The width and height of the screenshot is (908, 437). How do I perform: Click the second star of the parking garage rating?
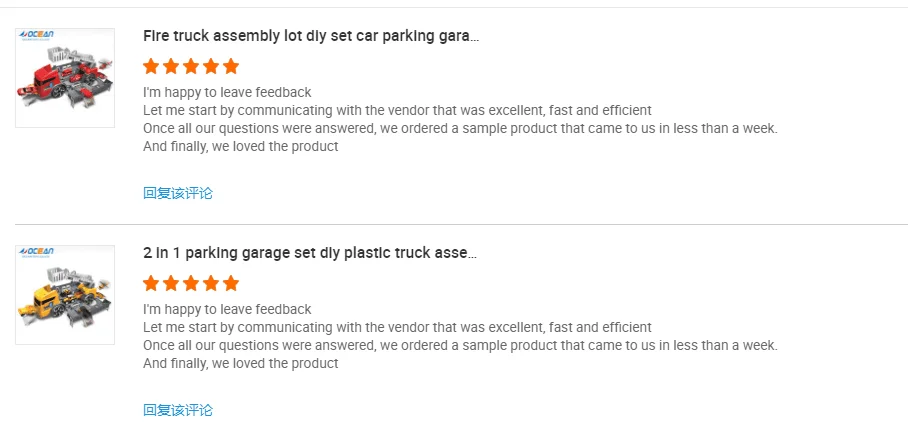click(171, 283)
